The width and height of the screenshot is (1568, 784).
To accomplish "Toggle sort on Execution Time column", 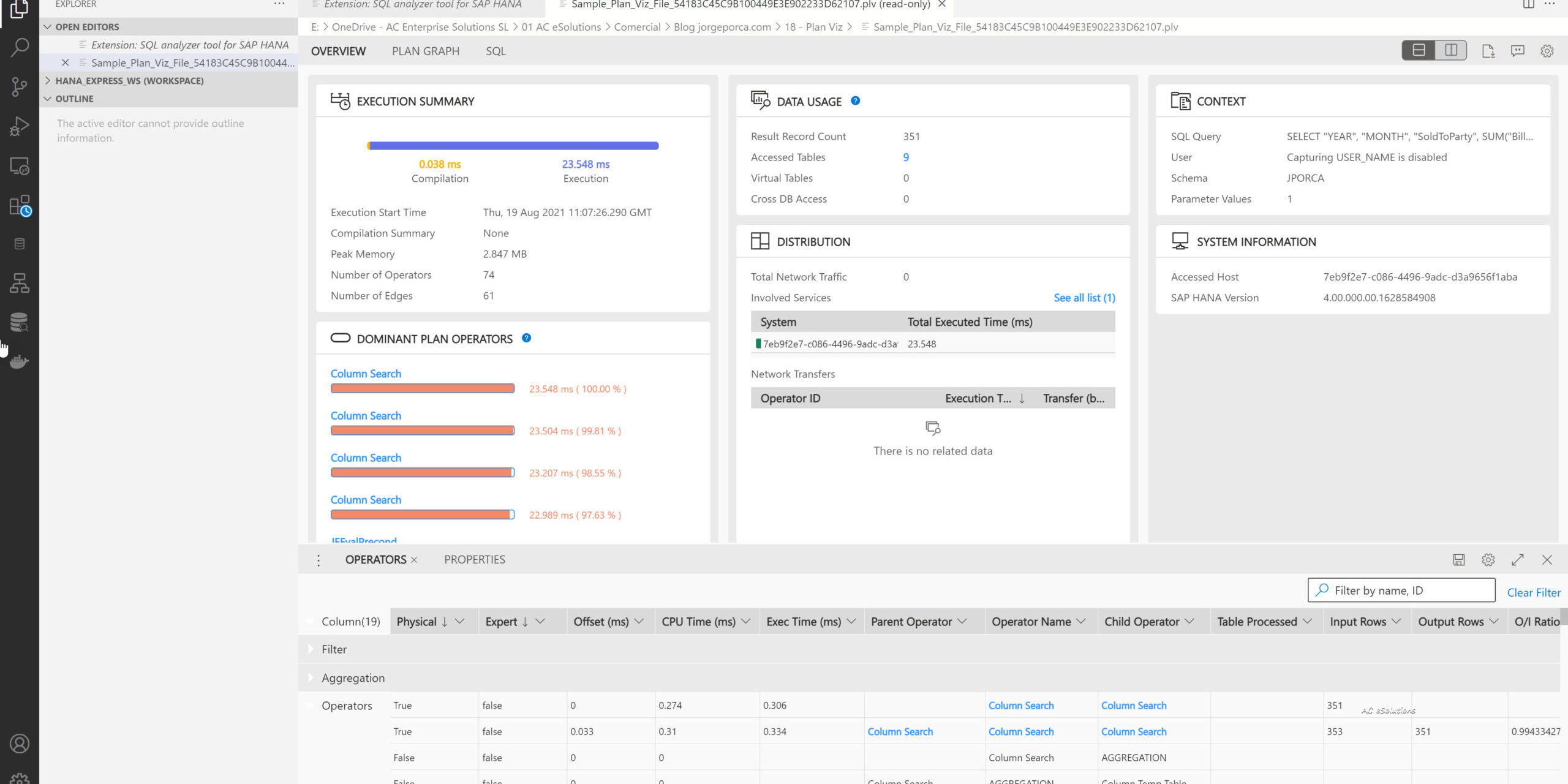I will [1022, 399].
